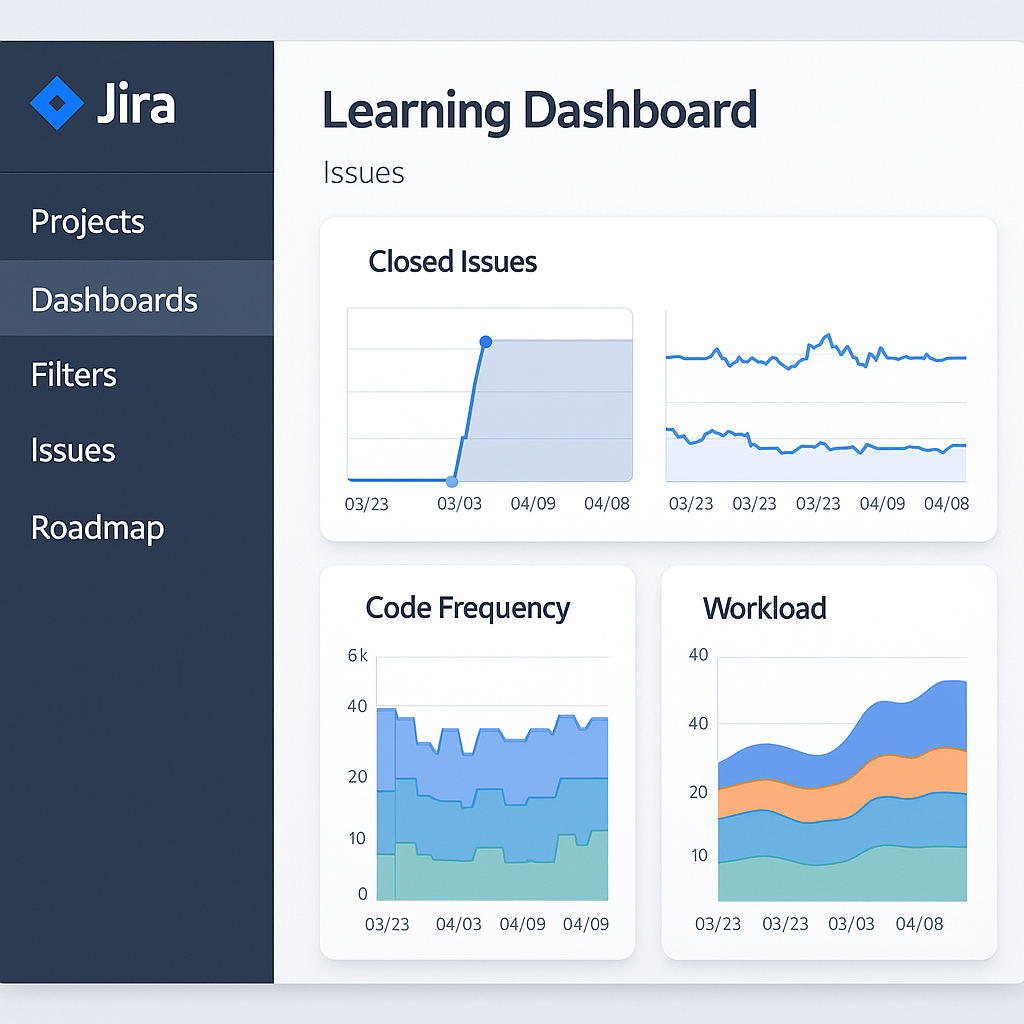Click the 6k axis label on Code Frequency
Viewport: 1024px width, 1024px height.
[358, 656]
